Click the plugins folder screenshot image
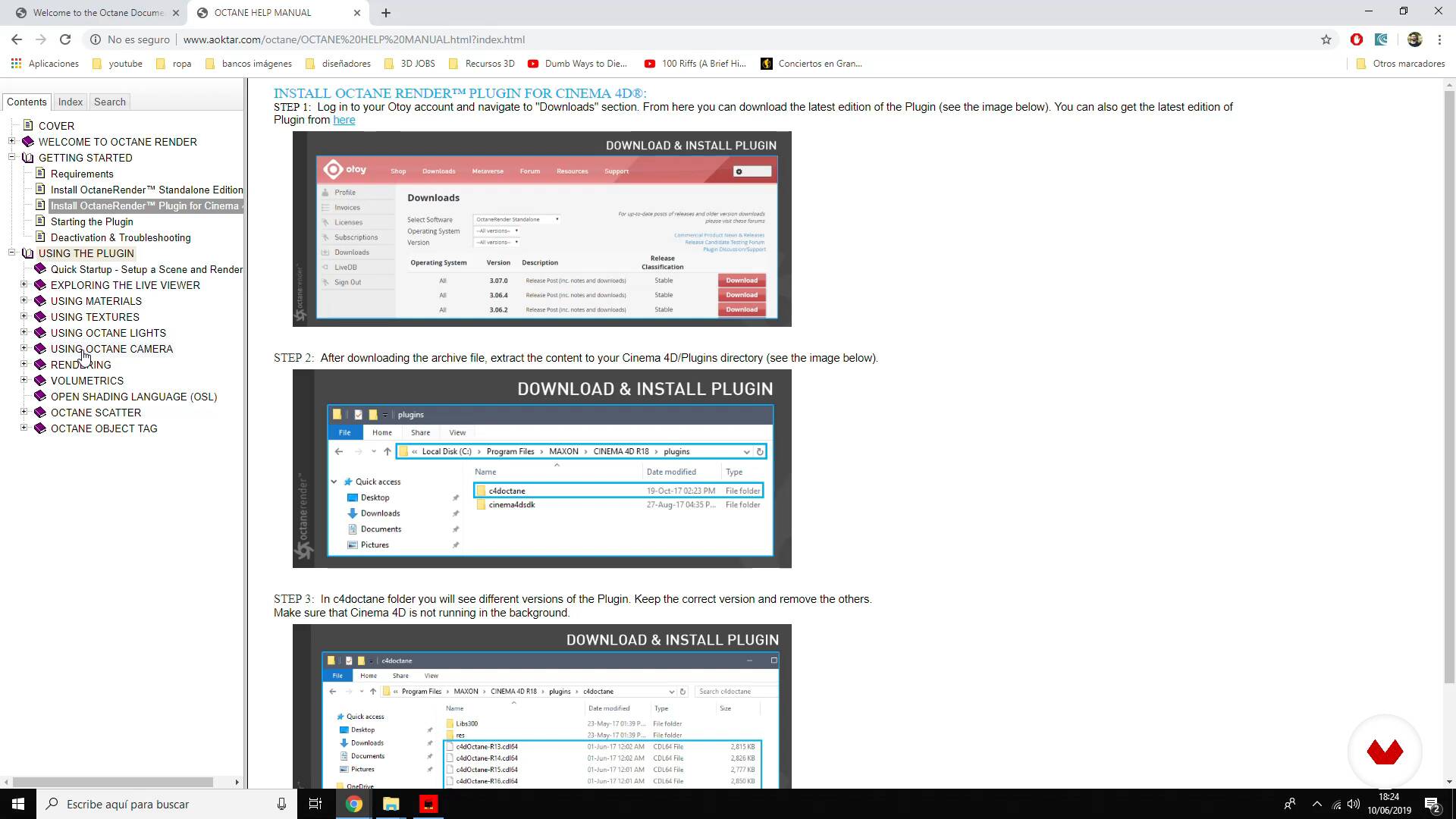 542,469
